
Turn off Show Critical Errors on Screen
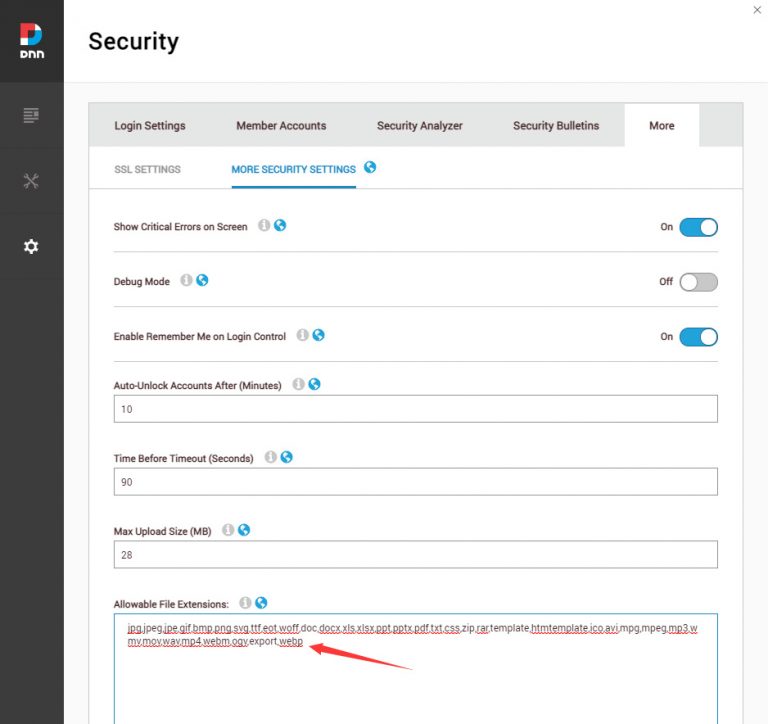tap(698, 227)
